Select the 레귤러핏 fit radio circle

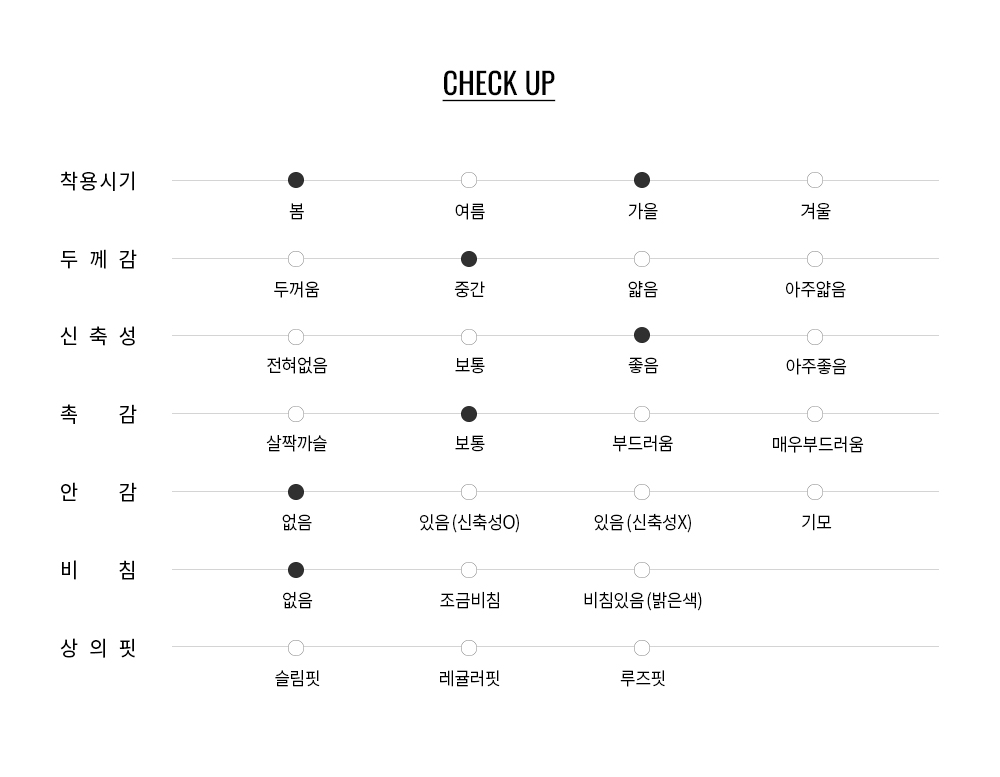tap(469, 648)
